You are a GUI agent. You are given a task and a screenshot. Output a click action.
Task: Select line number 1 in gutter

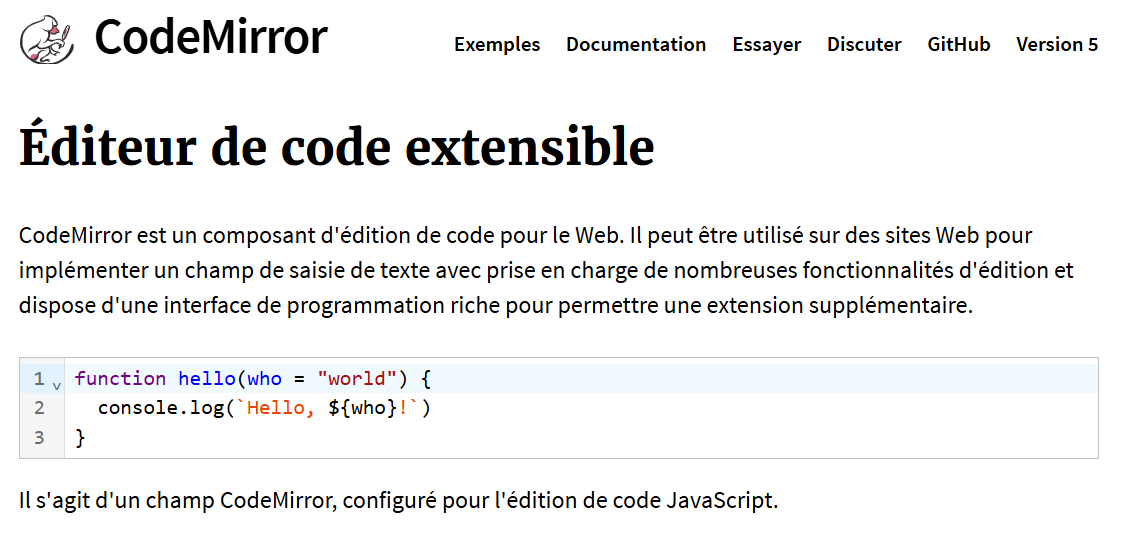click(x=39, y=378)
